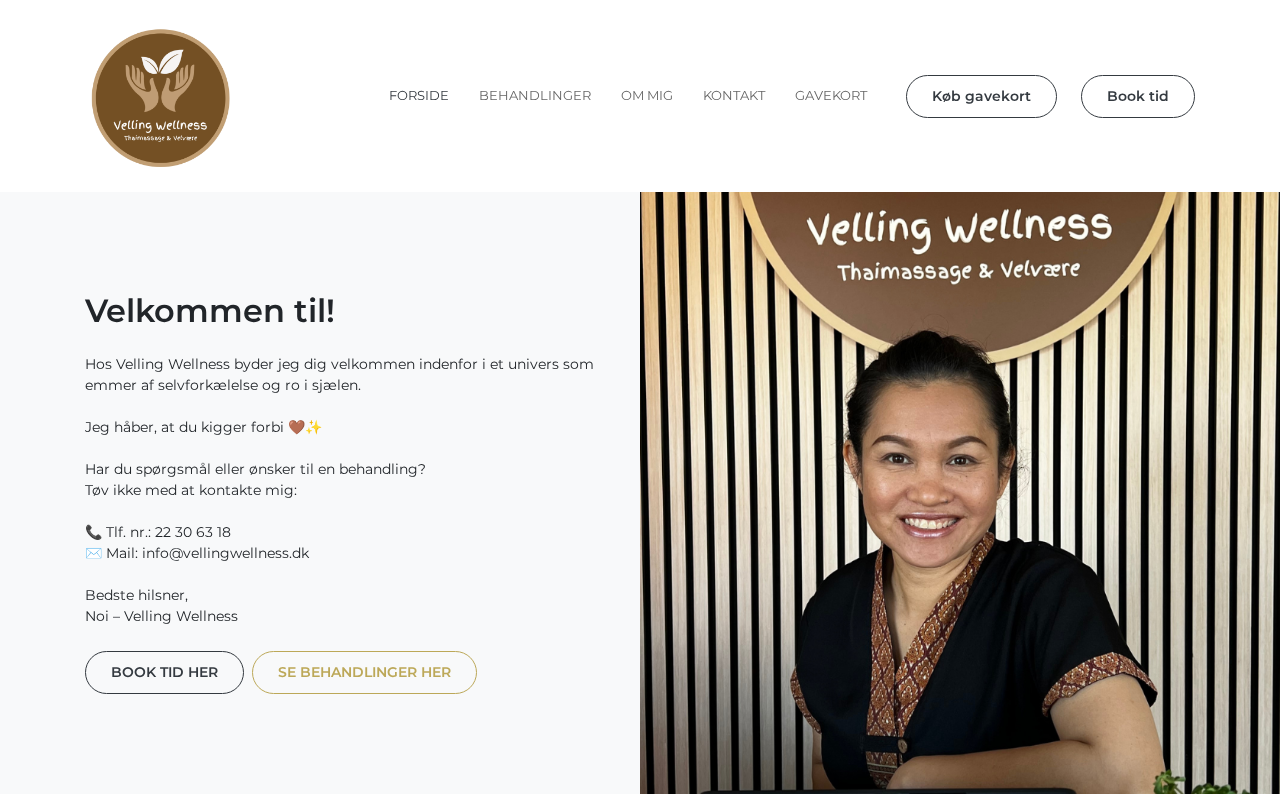Open the FORSIDE menu item

coord(419,96)
